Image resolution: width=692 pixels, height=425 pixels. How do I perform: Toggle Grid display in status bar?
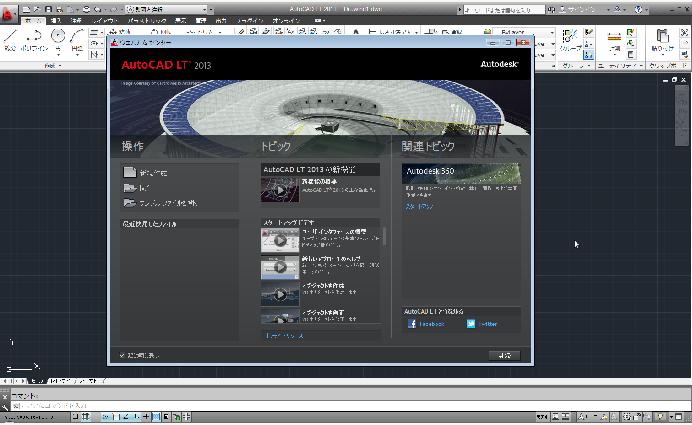(85, 416)
